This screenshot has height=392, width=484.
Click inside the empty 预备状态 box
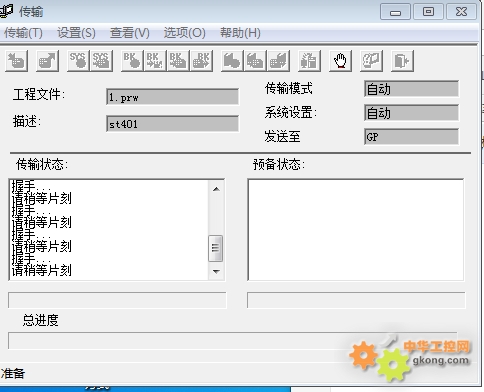click(x=356, y=230)
